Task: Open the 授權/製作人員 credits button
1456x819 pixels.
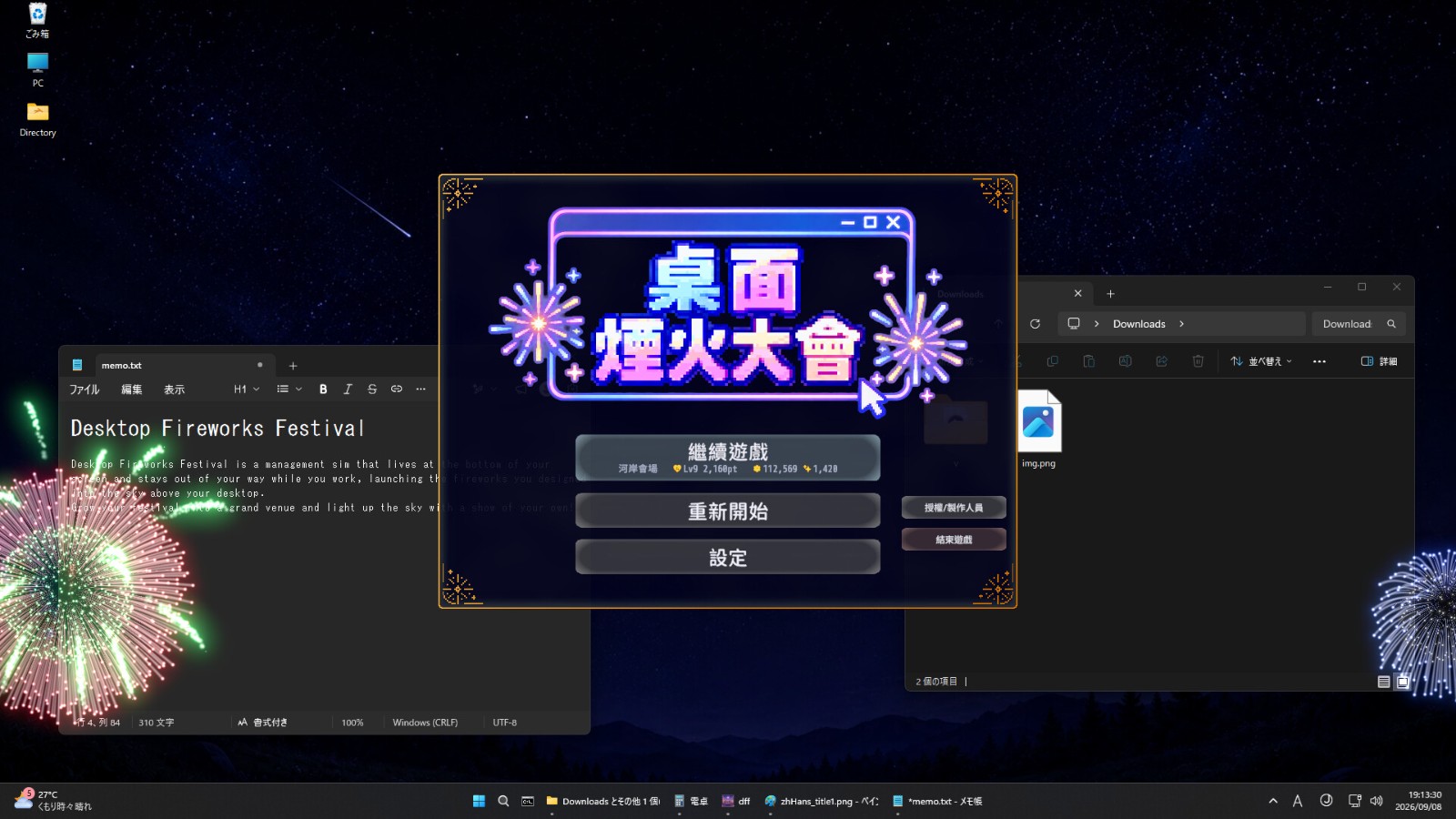Action: click(x=954, y=507)
